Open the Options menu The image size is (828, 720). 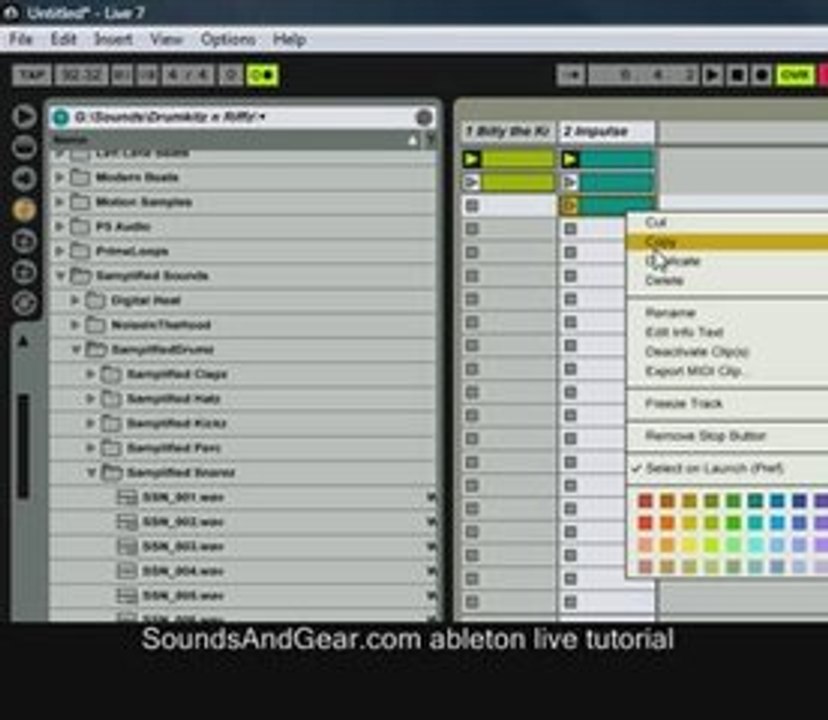(x=228, y=39)
